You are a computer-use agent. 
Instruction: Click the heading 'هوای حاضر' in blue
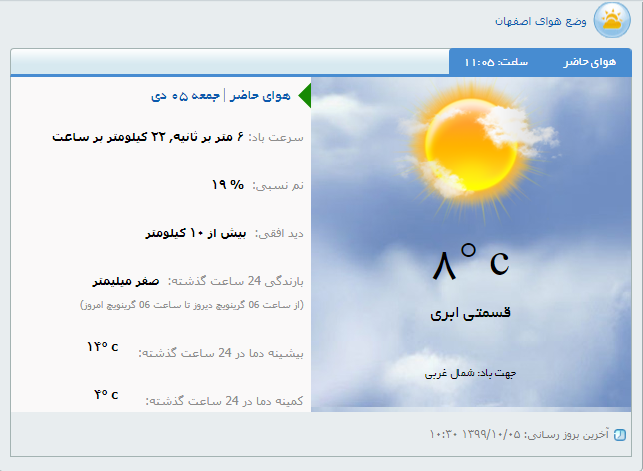[260, 96]
